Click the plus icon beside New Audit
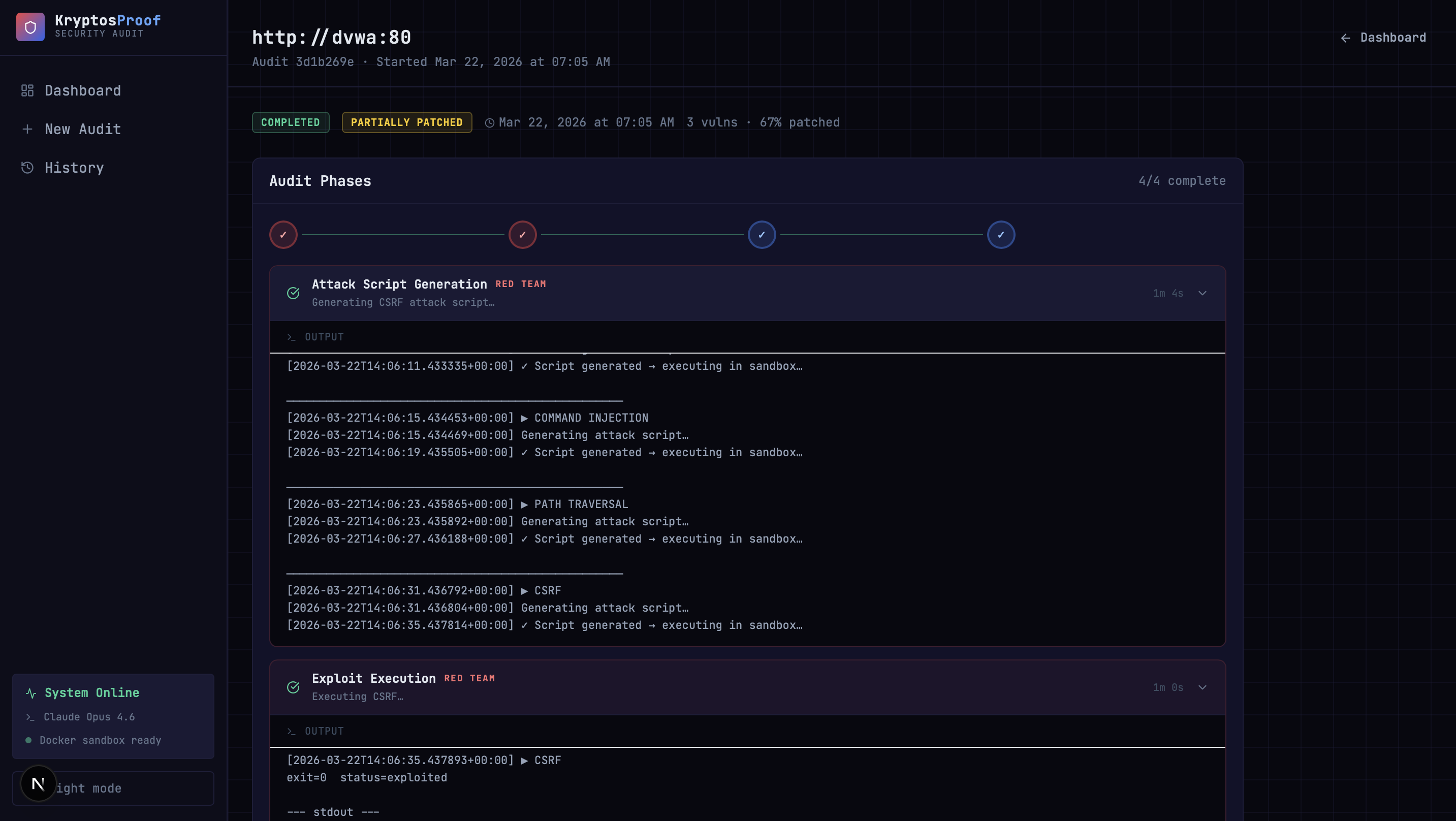Viewport: 1456px width, 821px height. point(27,129)
